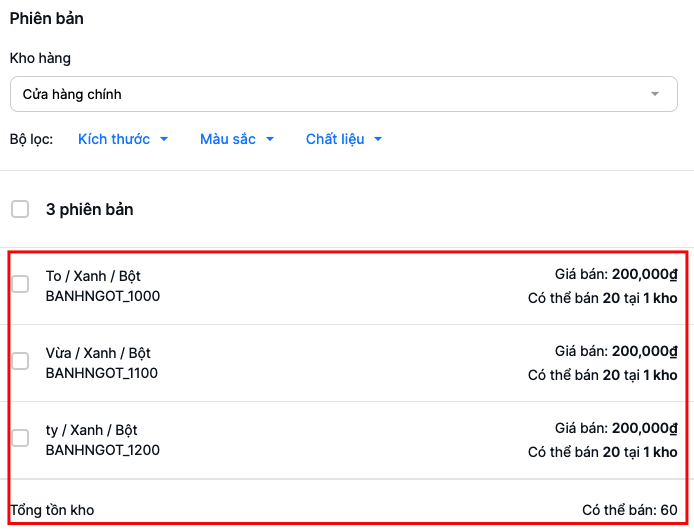694x531 pixels.
Task: Open variant BANHNGOT_1100
Action: [102, 373]
